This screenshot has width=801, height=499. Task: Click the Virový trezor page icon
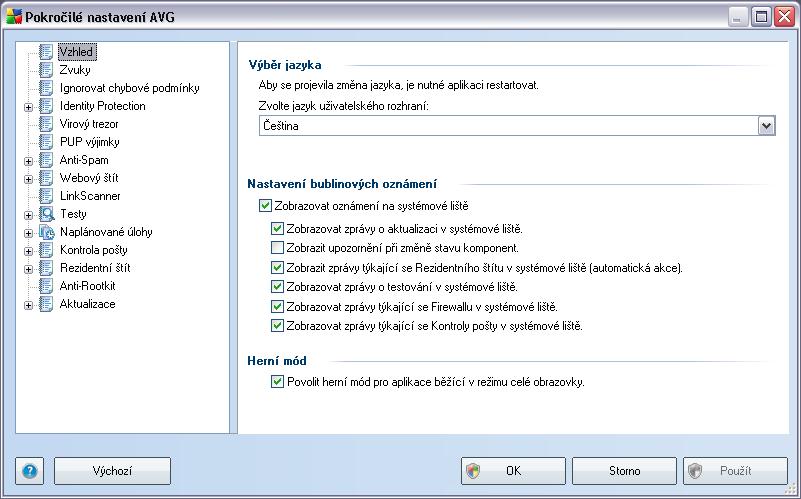(x=46, y=124)
